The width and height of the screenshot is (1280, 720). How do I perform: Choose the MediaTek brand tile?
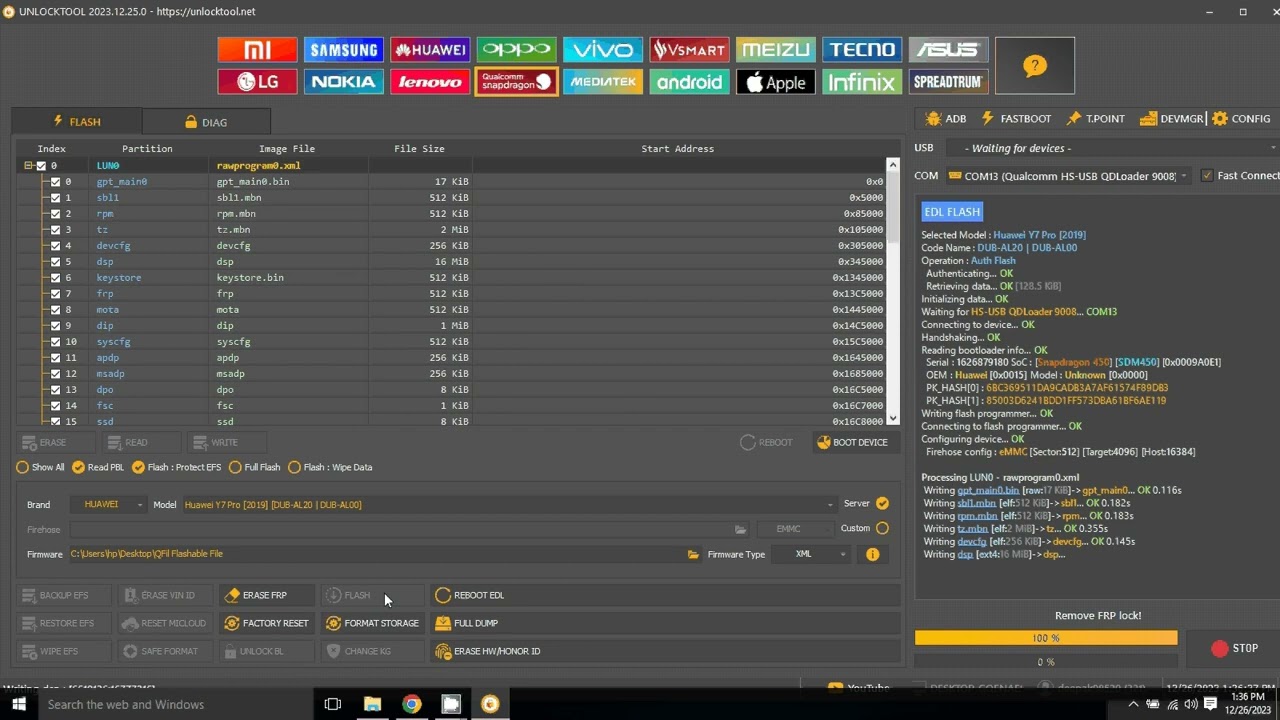(602, 82)
